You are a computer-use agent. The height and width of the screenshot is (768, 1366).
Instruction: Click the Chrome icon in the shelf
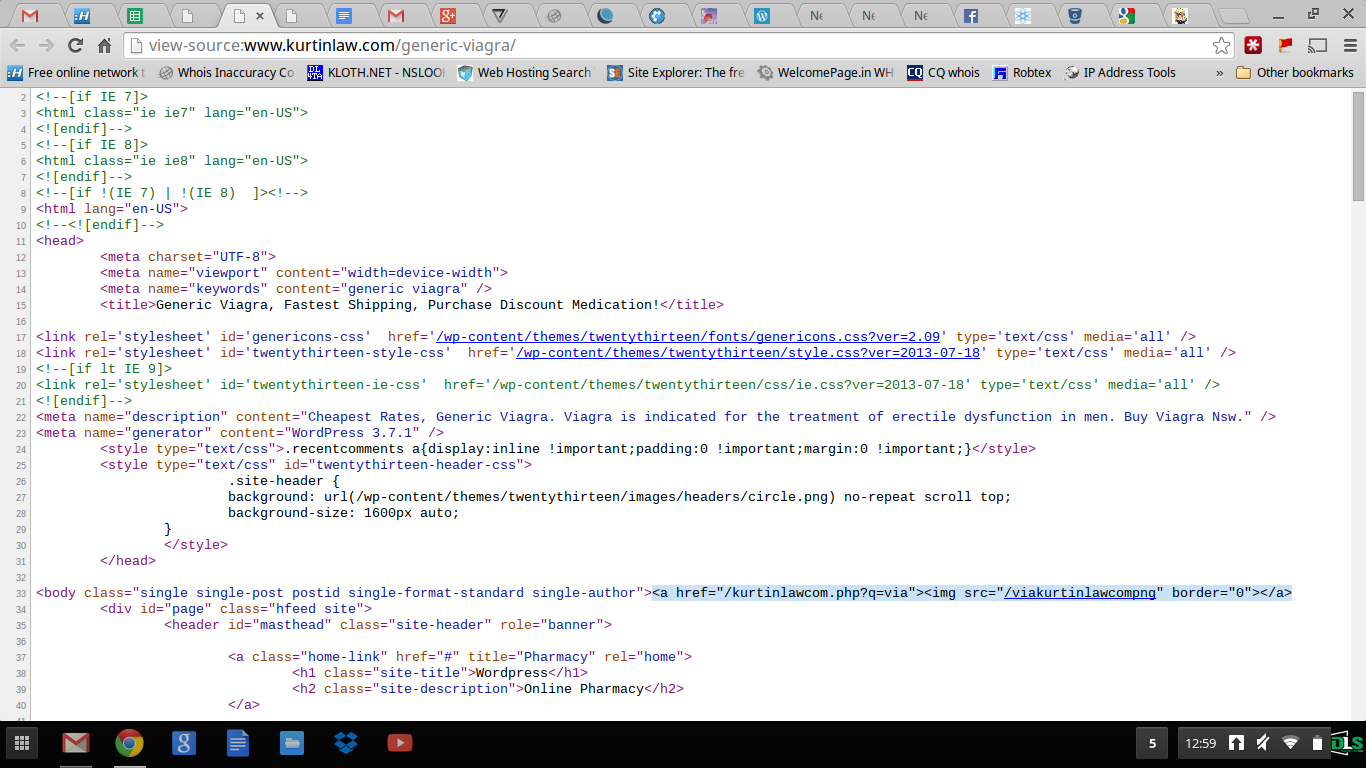point(129,743)
